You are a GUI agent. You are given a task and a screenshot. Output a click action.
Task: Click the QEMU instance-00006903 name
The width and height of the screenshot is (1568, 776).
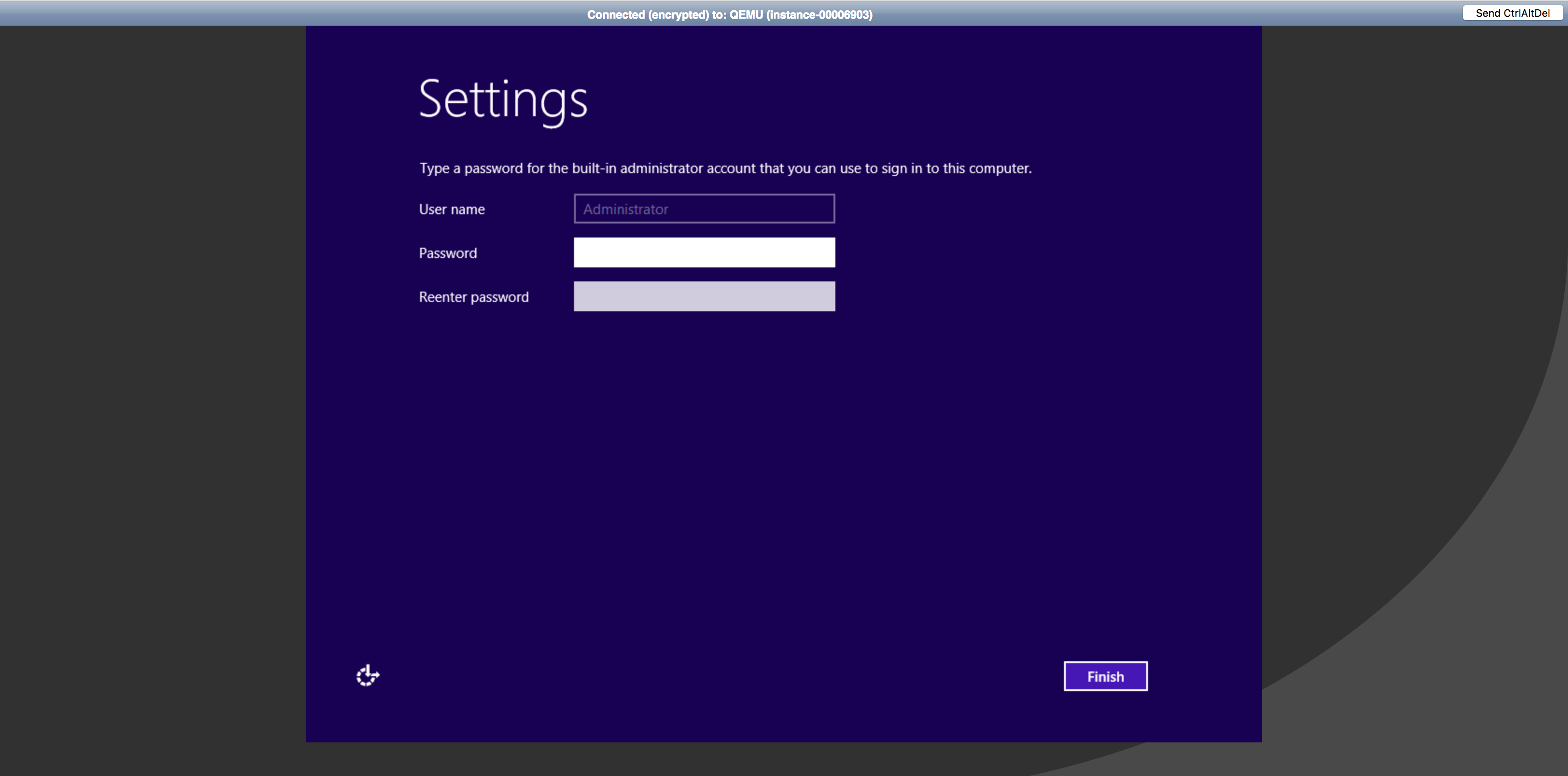800,14
